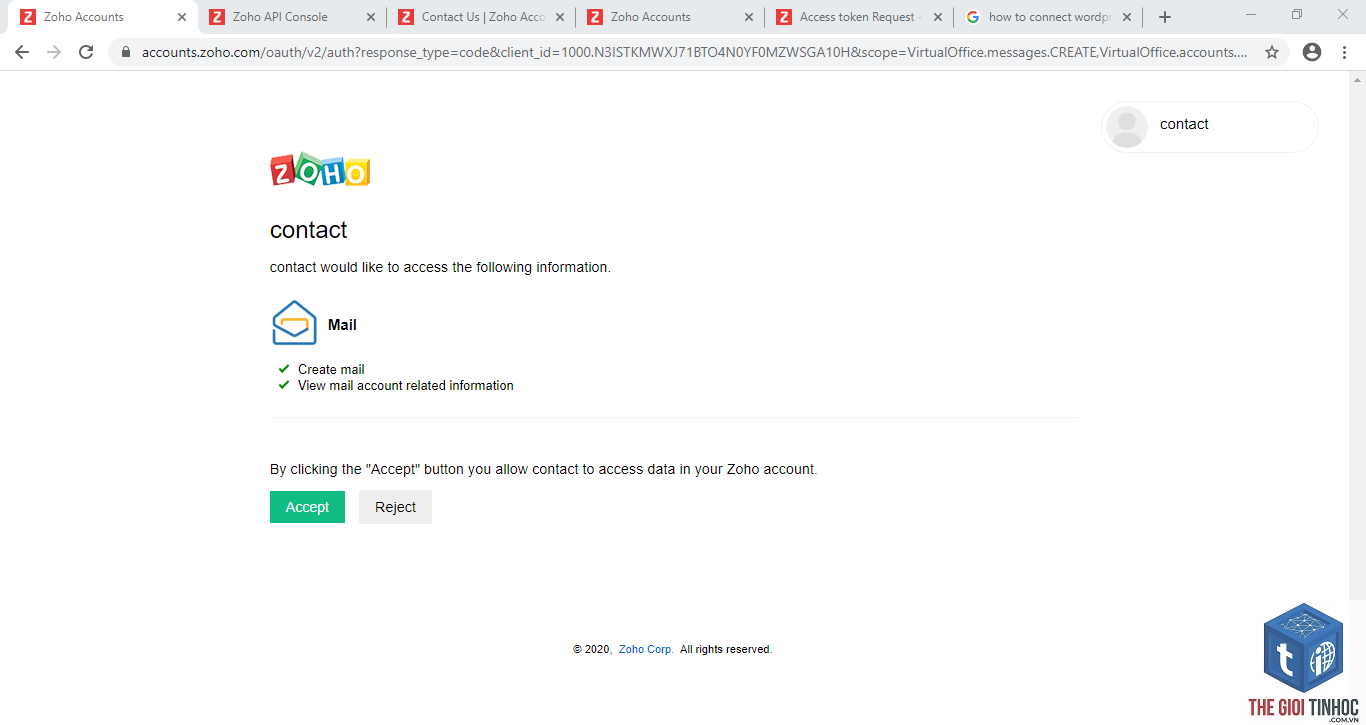This screenshot has height=725, width=1366.
Task: Restore down the Chrome window
Action: pos(1297,14)
